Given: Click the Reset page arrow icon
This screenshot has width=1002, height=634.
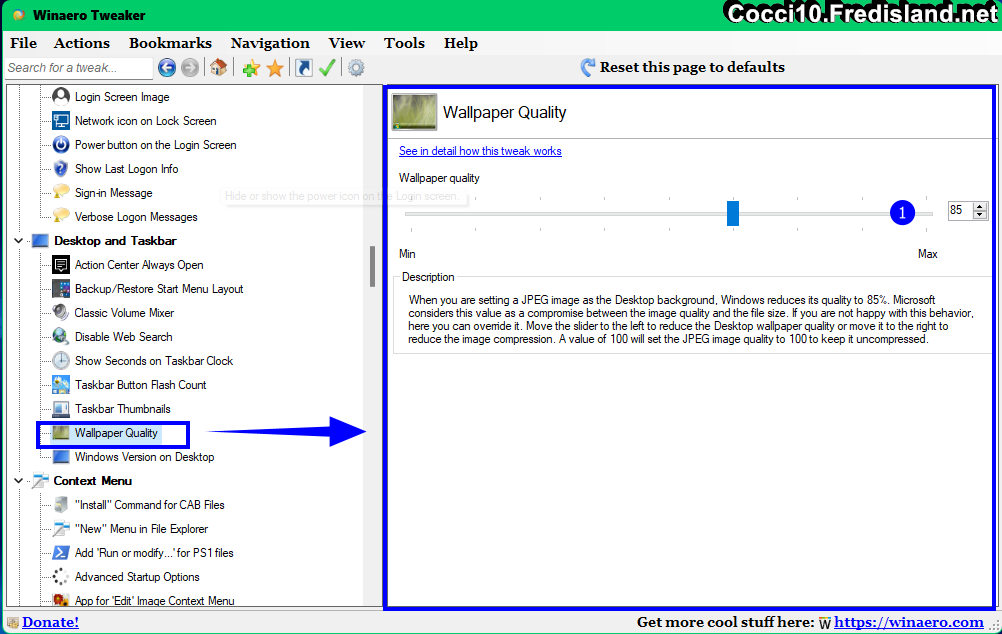Looking at the screenshot, I should click(x=587, y=67).
